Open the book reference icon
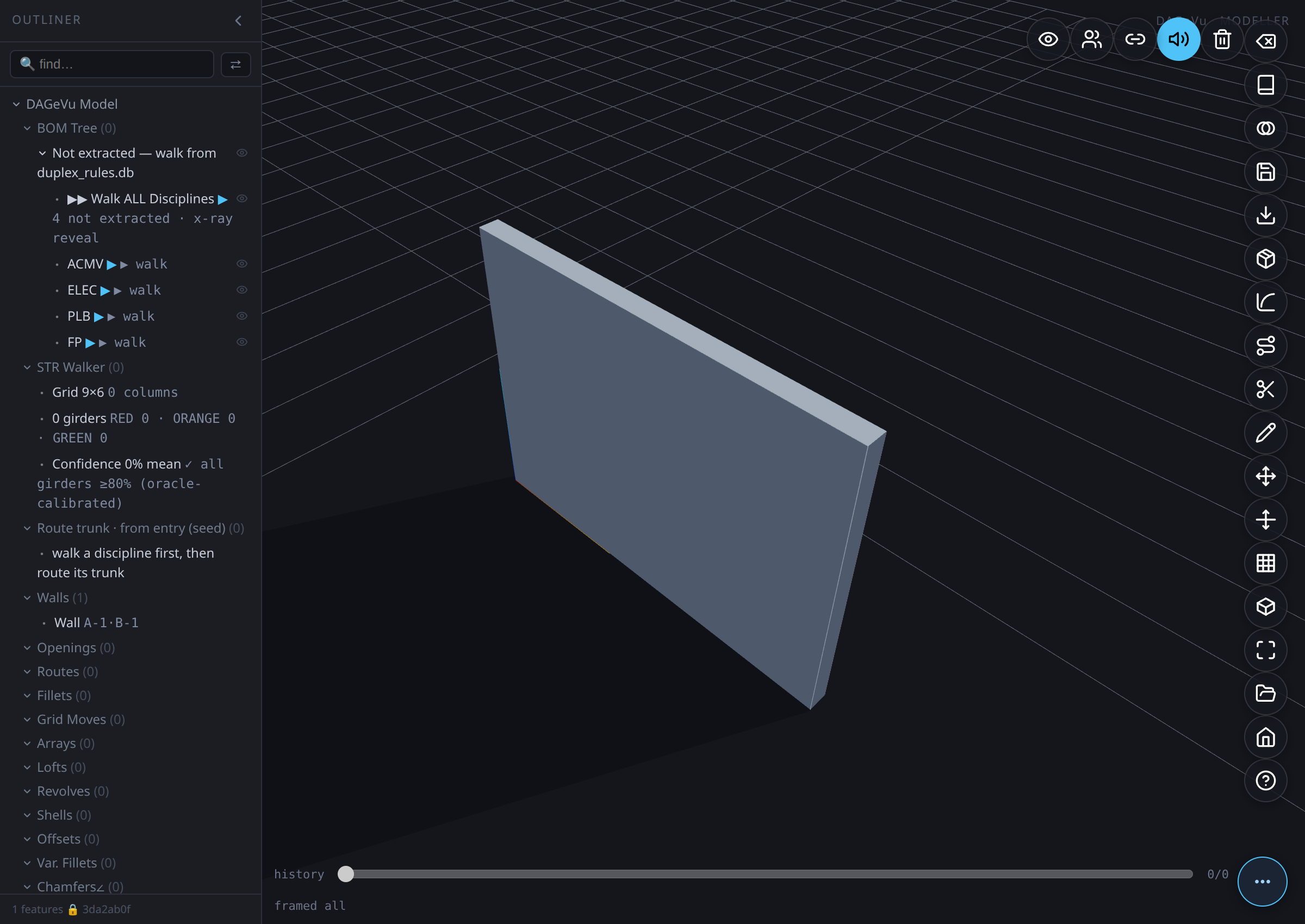 [x=1265, y=85]
